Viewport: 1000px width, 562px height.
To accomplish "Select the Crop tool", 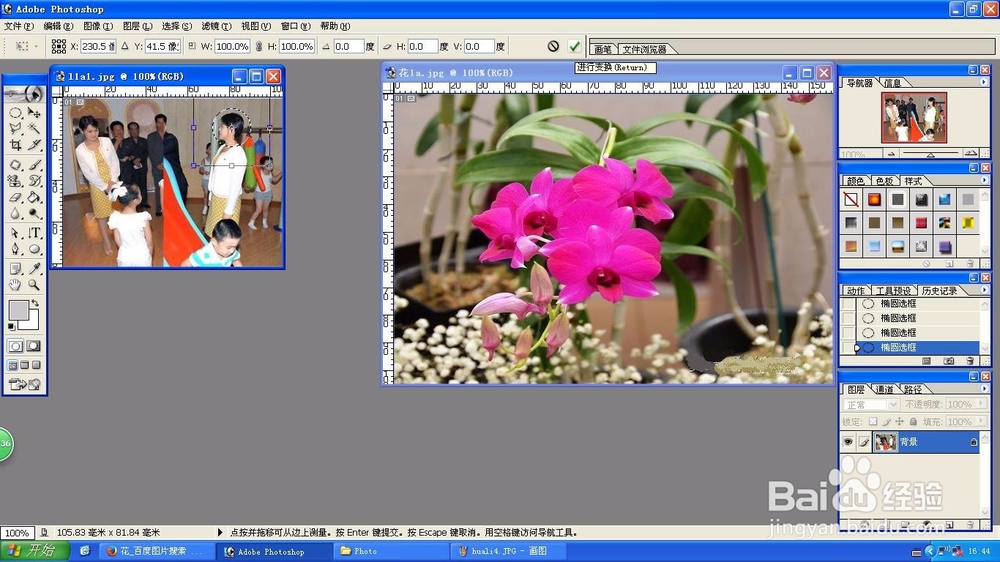I will coord(15,145).
